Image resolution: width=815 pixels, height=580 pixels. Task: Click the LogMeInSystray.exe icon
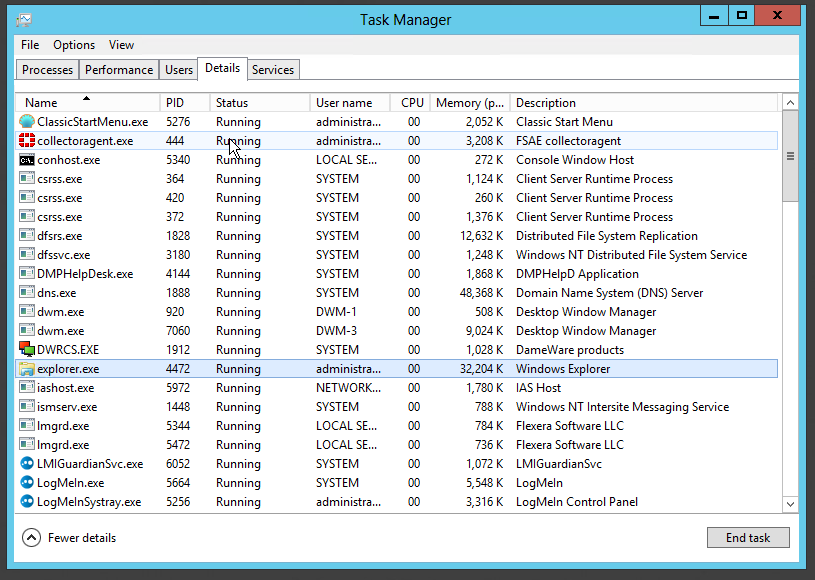27,502
